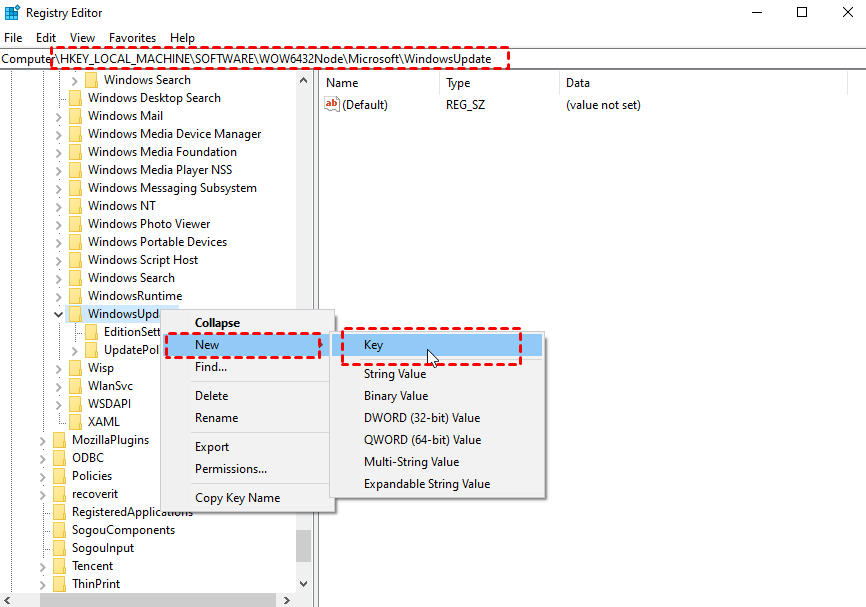Image resolution: width=866 pixels, height=607 pixels.
Task: Select Copy Key Name
Action: click(x=247, y=498)
